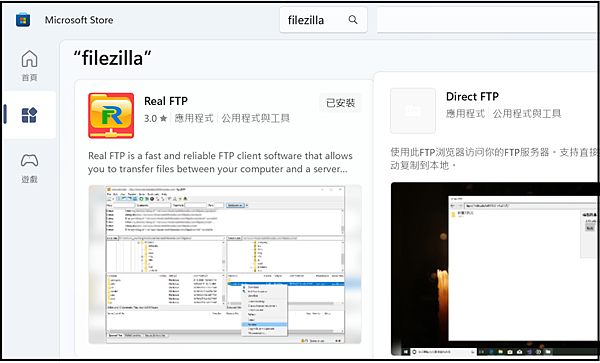Screen dimensions: 600x363
Task: Click 應用程式 label under Real FTP
Action: (194, 119)
